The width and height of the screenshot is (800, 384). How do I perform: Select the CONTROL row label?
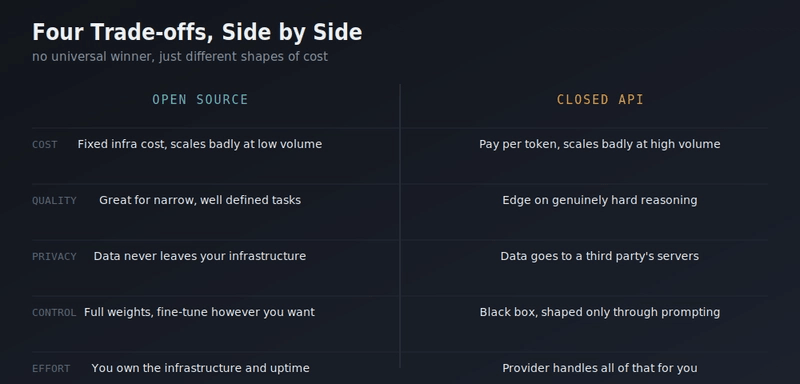click(x=54, y=313)
